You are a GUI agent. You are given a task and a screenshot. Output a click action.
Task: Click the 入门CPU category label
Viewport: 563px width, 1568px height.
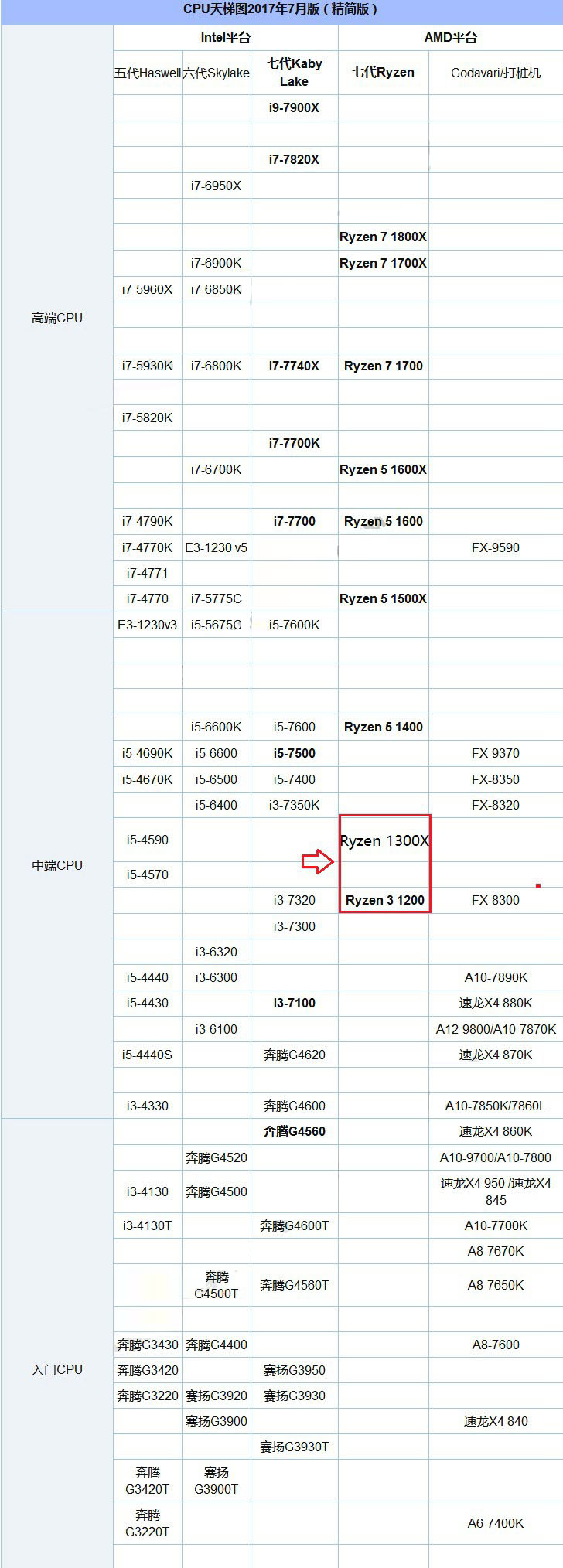pyautogui.click(x=56, y=1369)
